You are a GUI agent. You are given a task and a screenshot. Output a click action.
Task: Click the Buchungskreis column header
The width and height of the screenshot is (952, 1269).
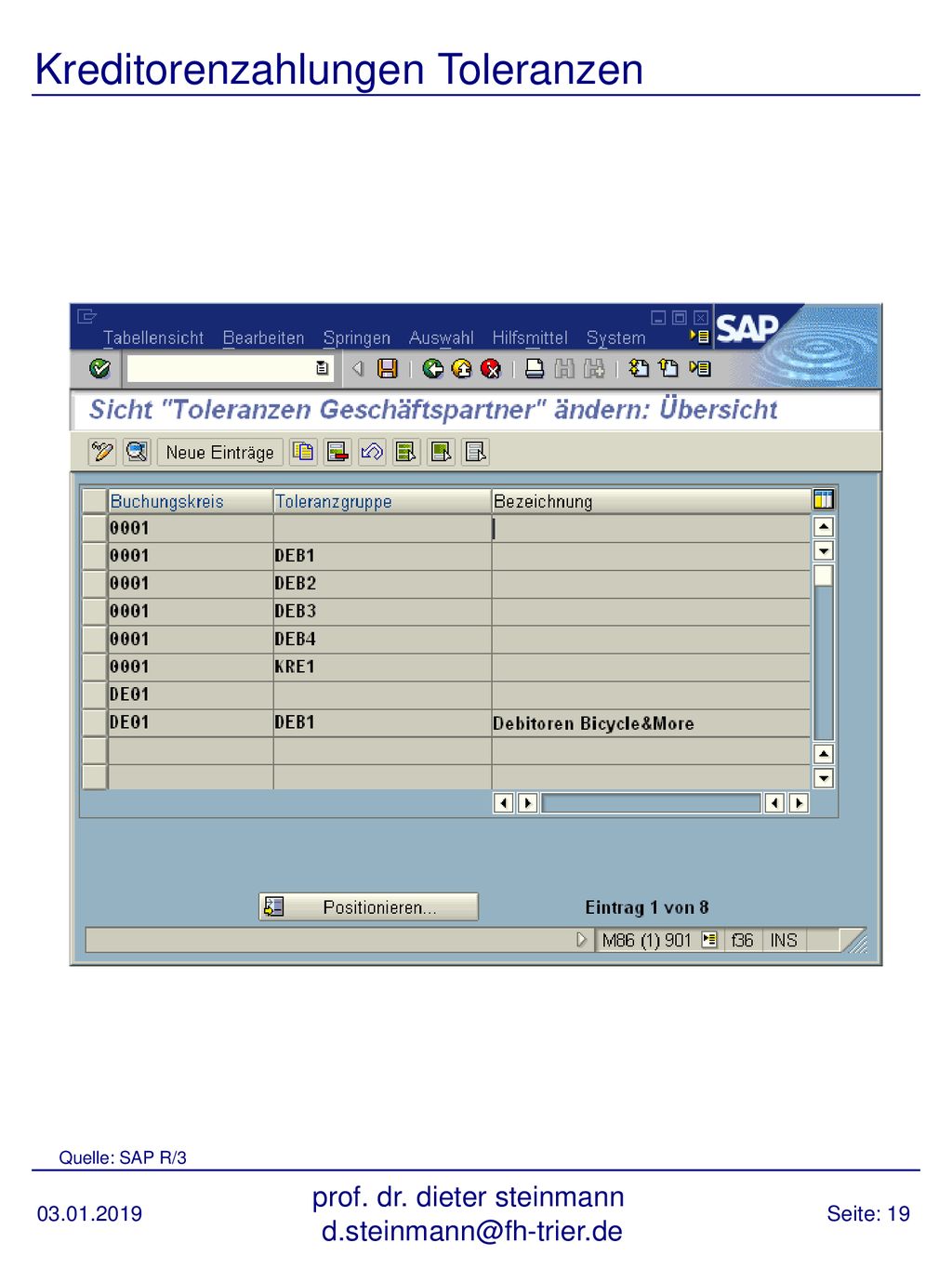[191, 501]
